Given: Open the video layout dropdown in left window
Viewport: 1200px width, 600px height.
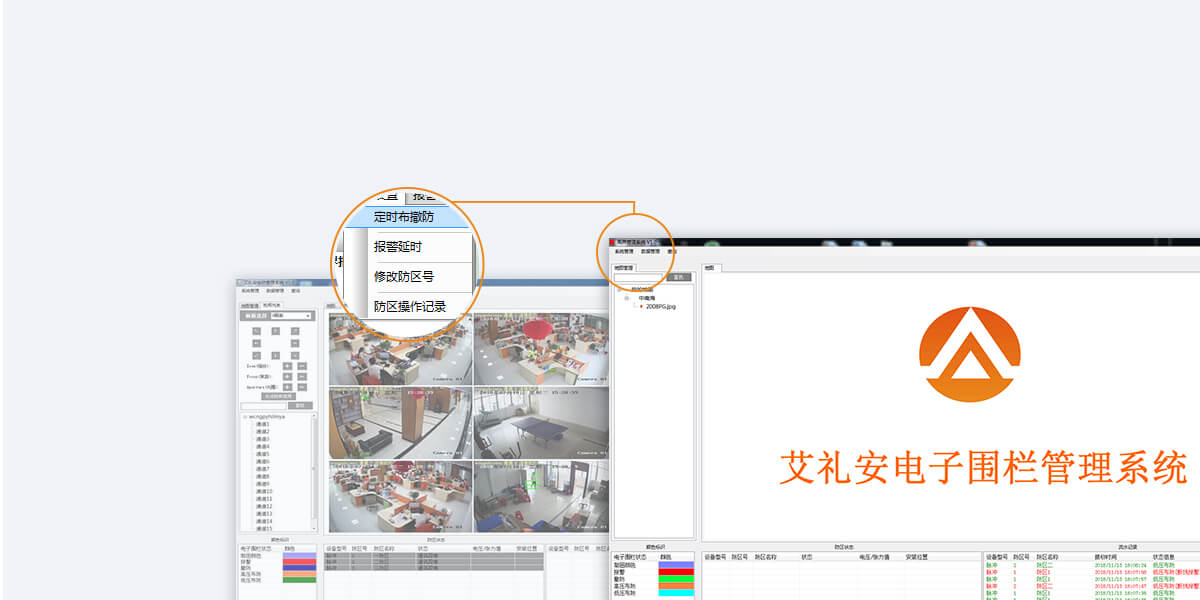Looking at the screenshot, I should coord(291,316).
